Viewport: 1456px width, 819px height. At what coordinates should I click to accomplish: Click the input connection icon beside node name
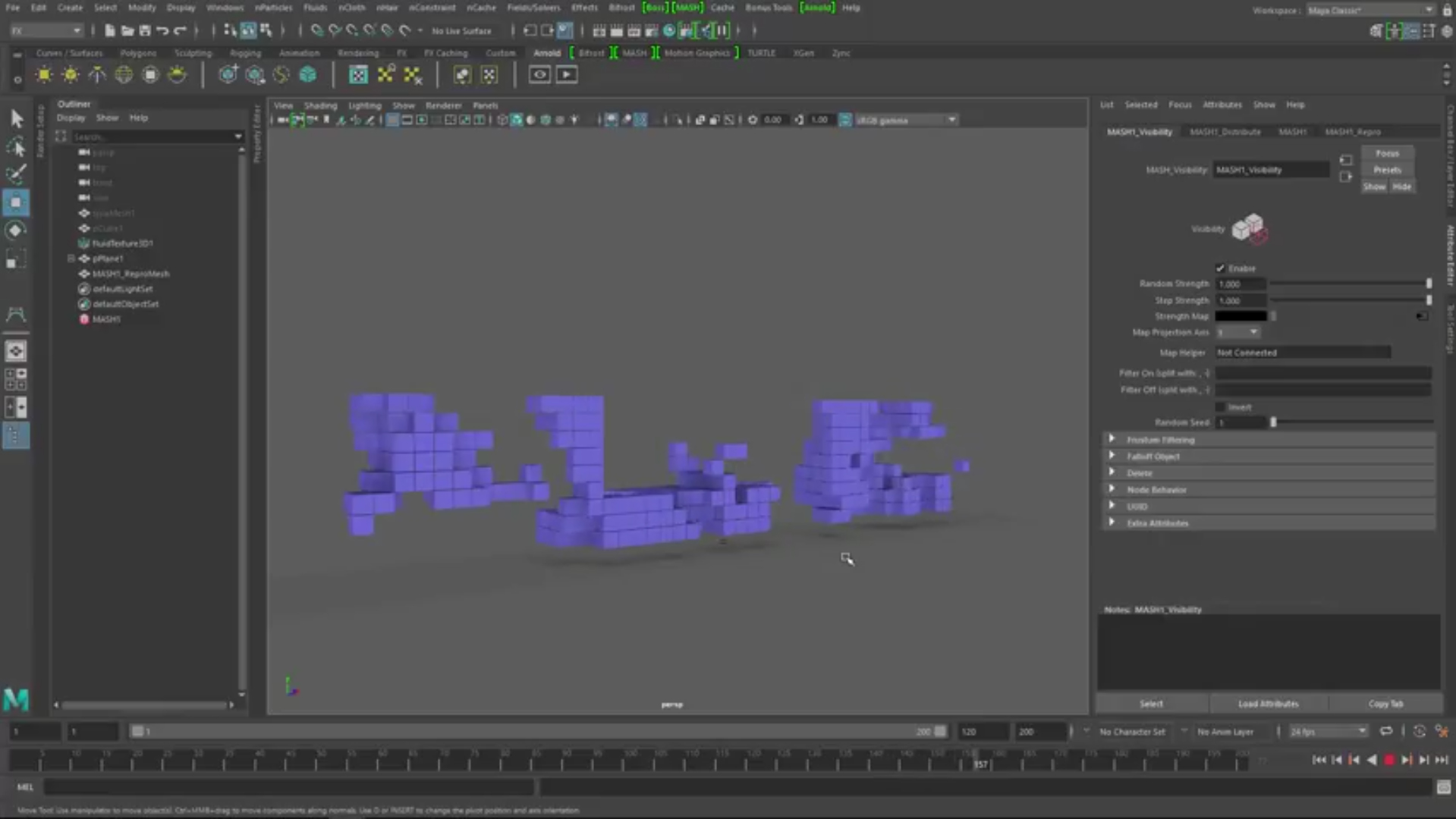click(1345, 161)
